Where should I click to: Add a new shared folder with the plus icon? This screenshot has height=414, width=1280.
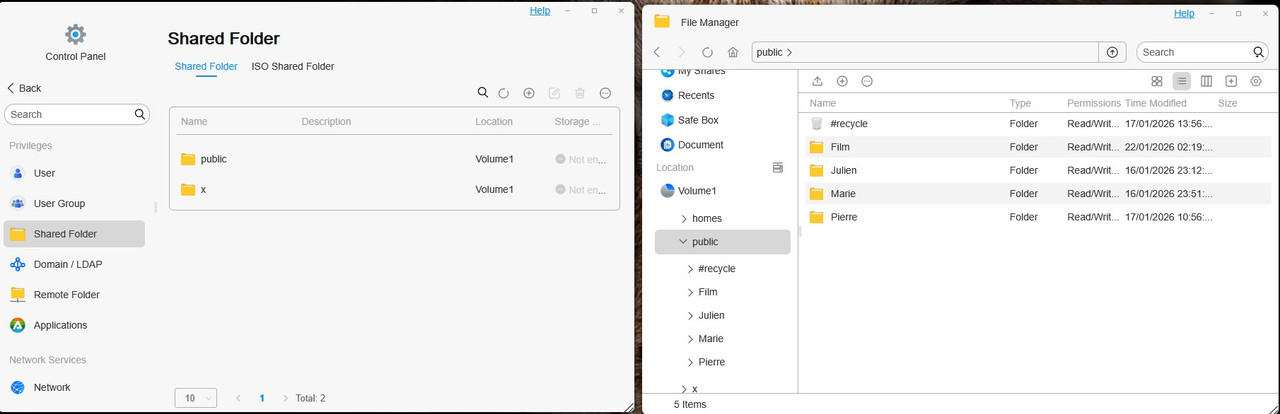click(529, 93)
